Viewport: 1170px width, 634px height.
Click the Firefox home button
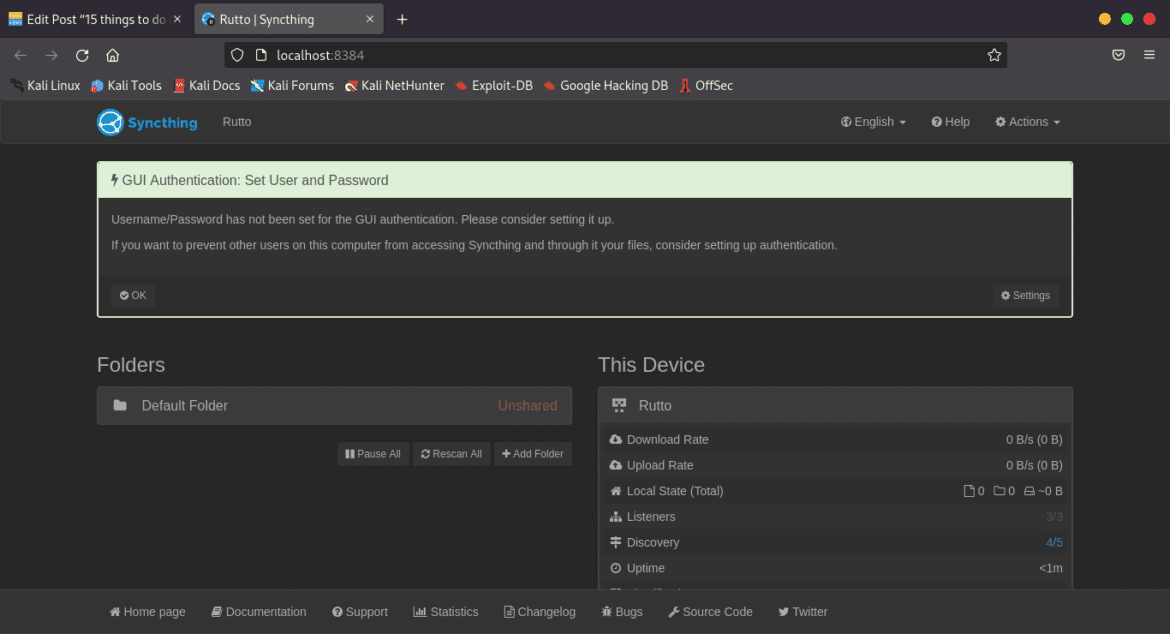pos(112,55)
